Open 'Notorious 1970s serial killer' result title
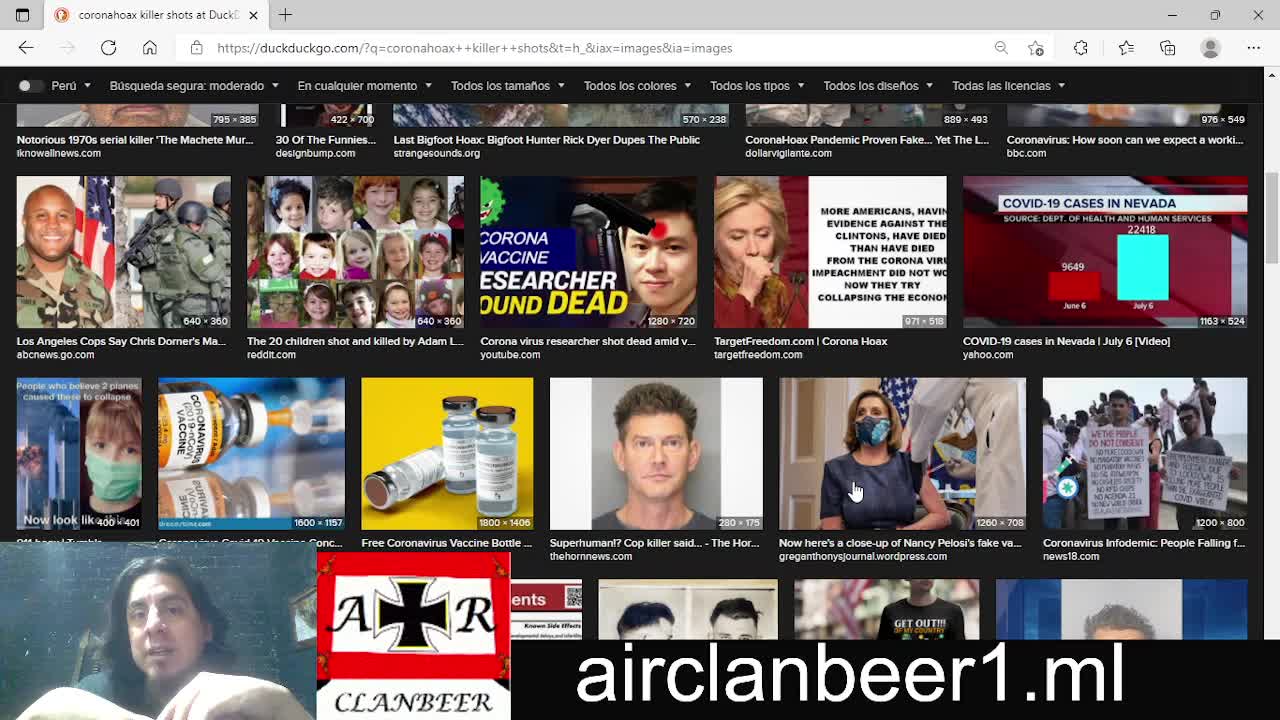1280x720 pixels. pyautogui.click(x=135, y=140)
